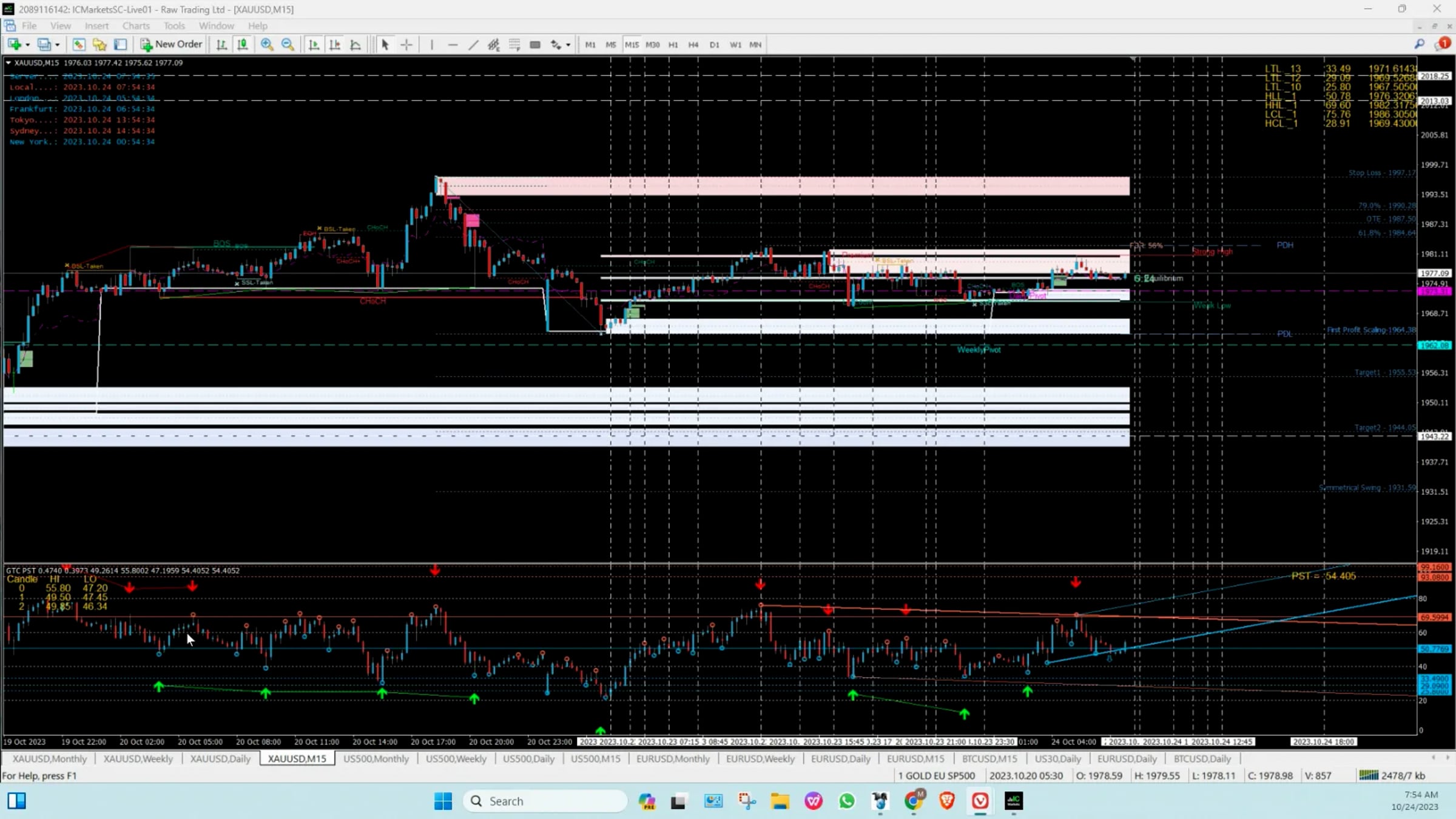Screen dimensions: 1456x819
Task: Click the Zoom In magnifier icon
Action: click(267, 44)
